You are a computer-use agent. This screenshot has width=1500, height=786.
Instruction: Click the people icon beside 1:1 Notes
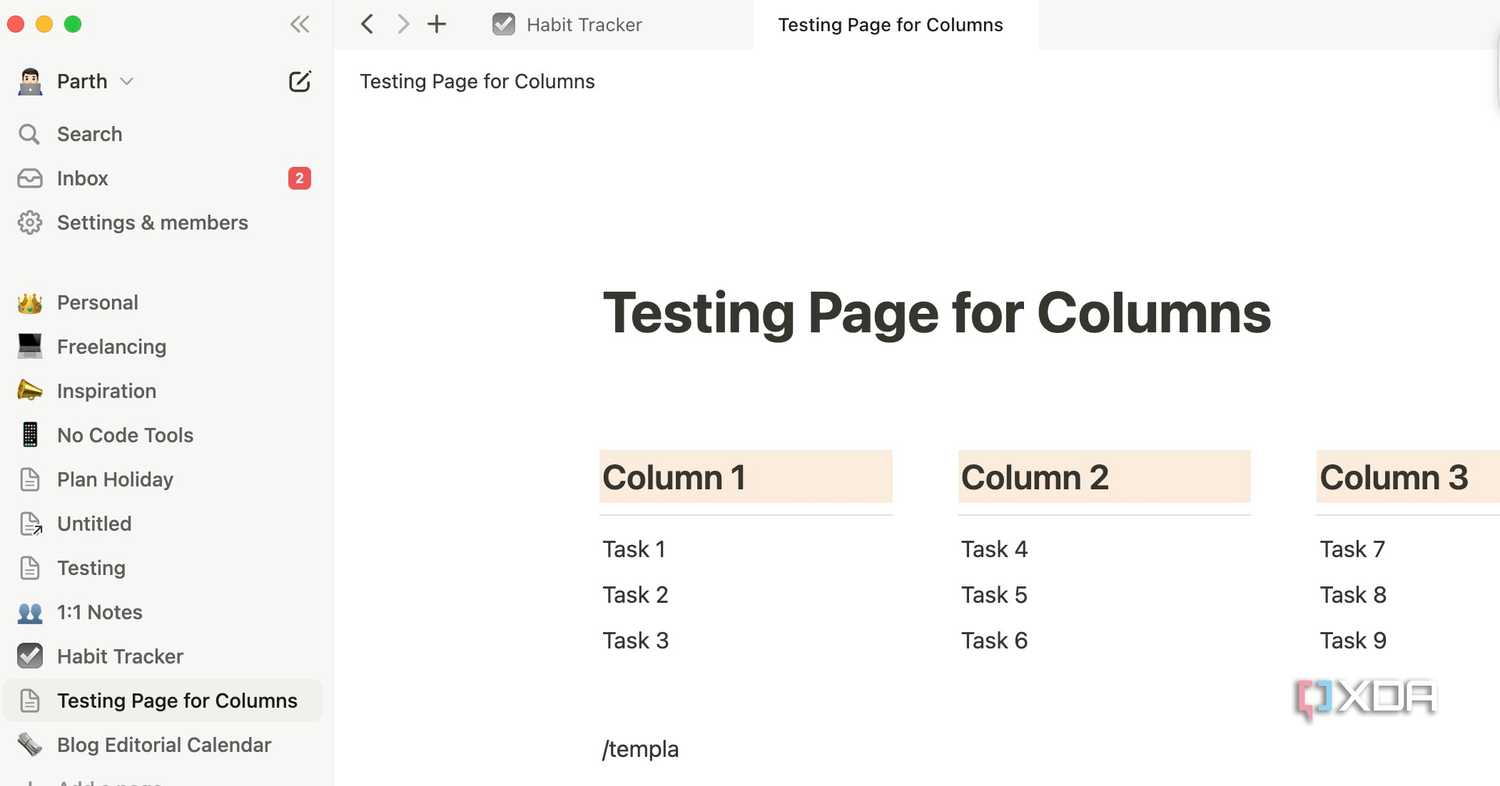pyautogui.click(x=30, y=612)
